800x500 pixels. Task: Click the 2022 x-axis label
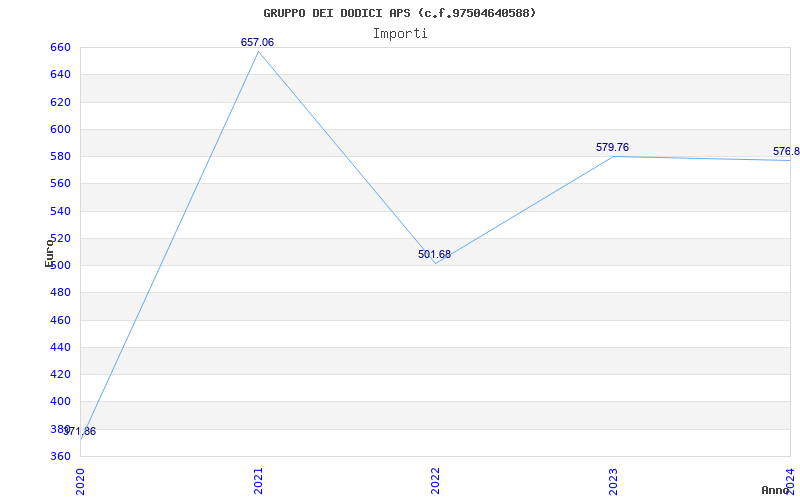click(x=435, y=481)
